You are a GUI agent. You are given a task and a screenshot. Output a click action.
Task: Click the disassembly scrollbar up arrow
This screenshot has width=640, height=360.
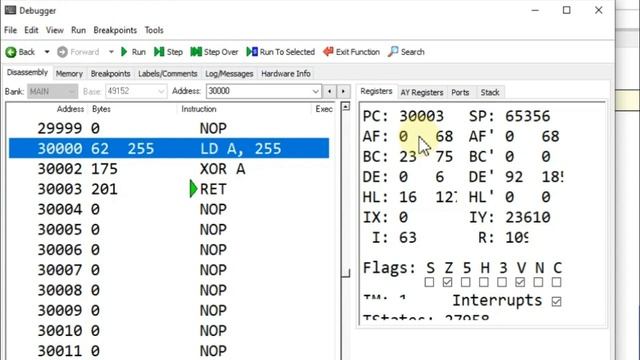(346, 107)
